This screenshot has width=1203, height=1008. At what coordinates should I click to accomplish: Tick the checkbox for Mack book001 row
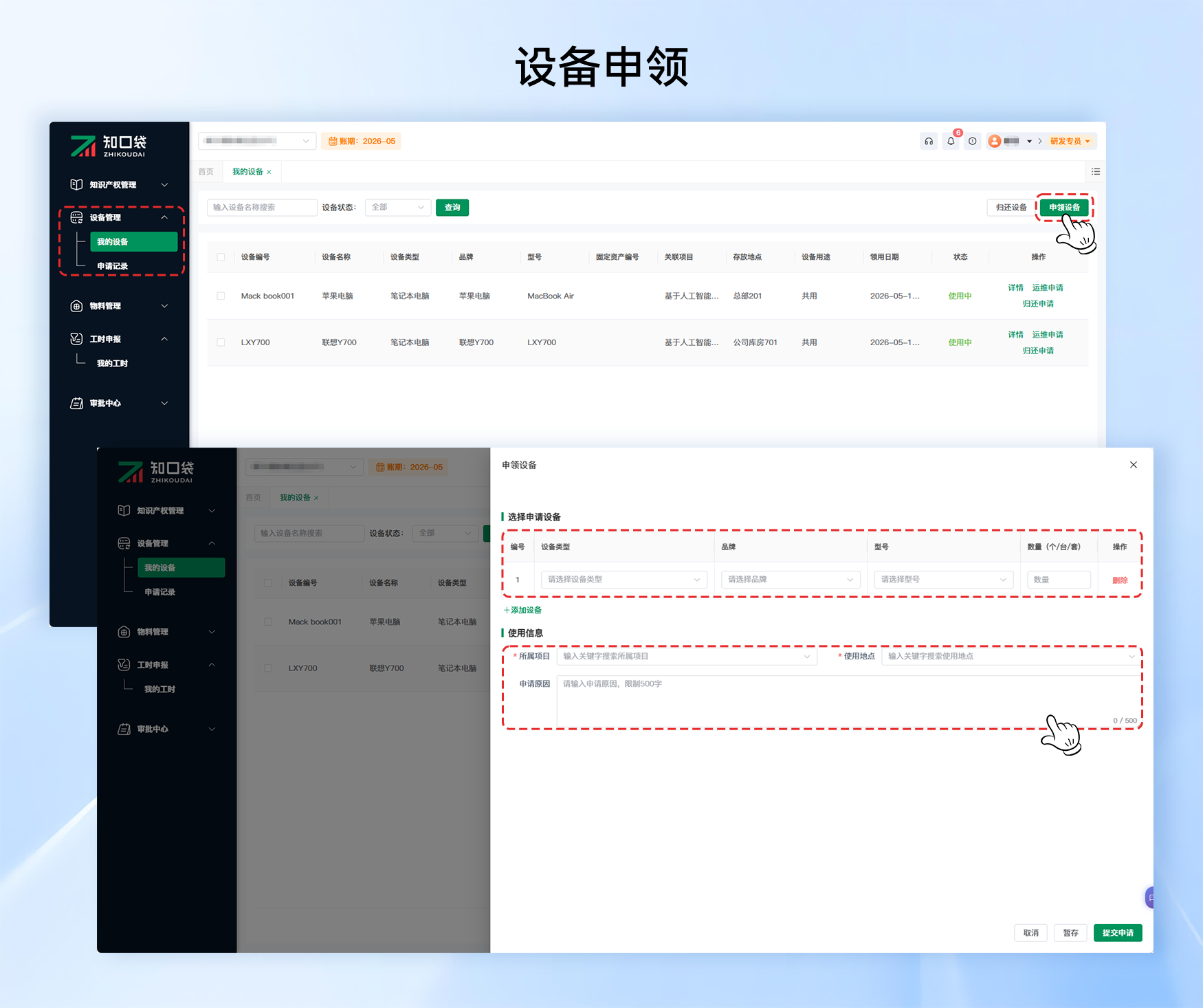221,296
